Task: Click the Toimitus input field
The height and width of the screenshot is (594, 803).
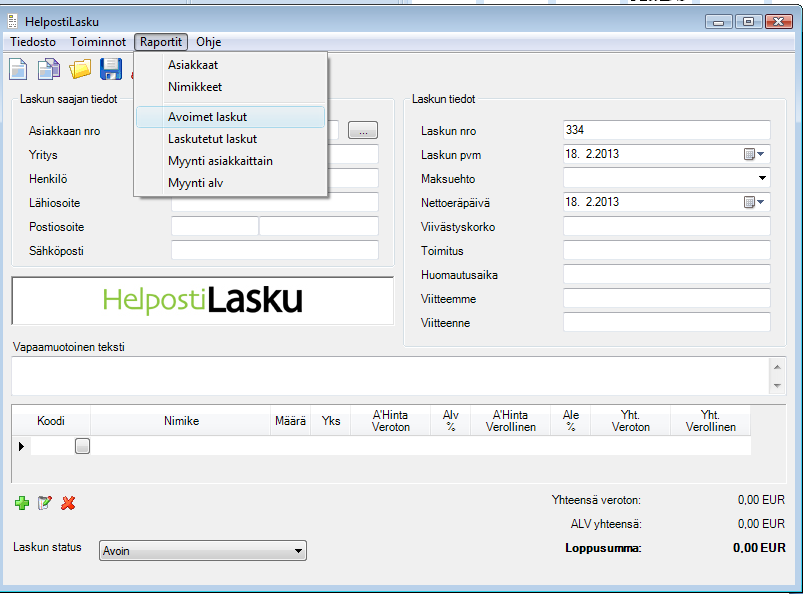Action: tap(667, 250)
